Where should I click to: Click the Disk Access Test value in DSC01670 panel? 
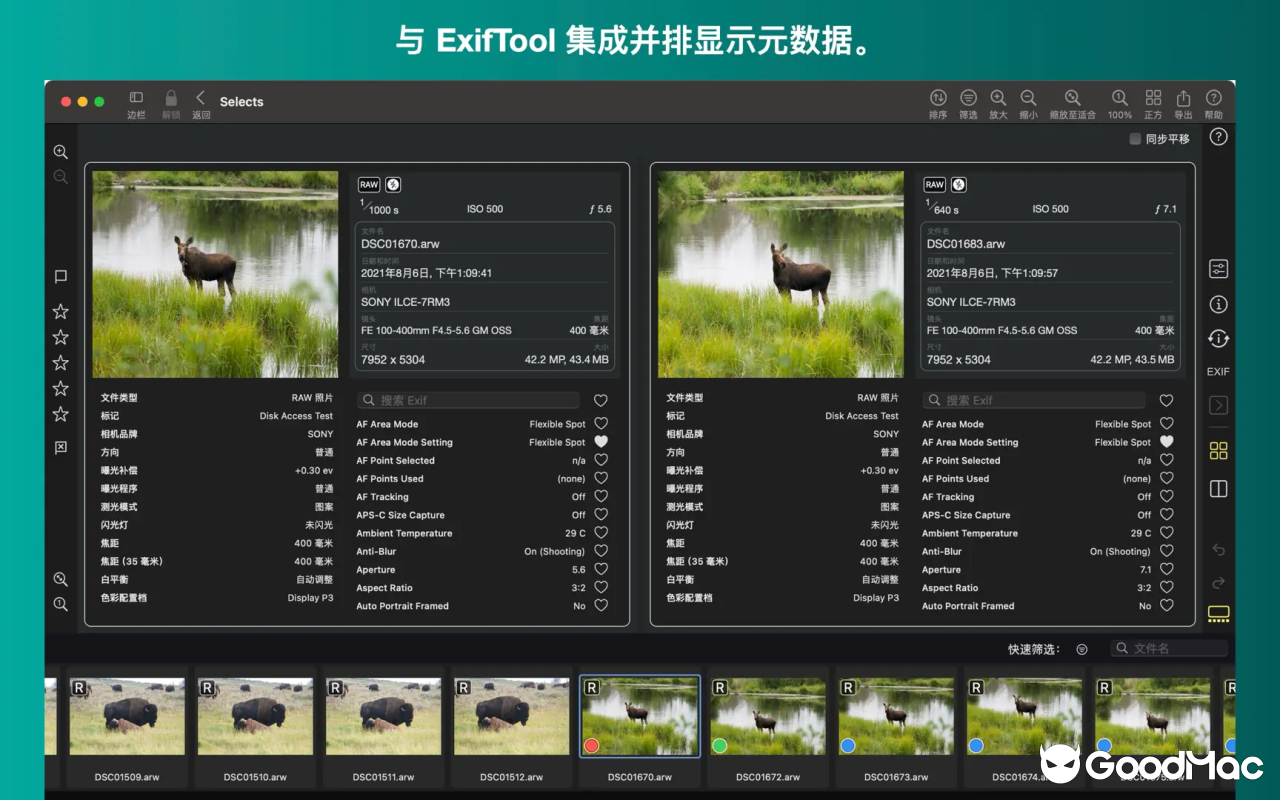pyautogui.click(x=296, y=416)
